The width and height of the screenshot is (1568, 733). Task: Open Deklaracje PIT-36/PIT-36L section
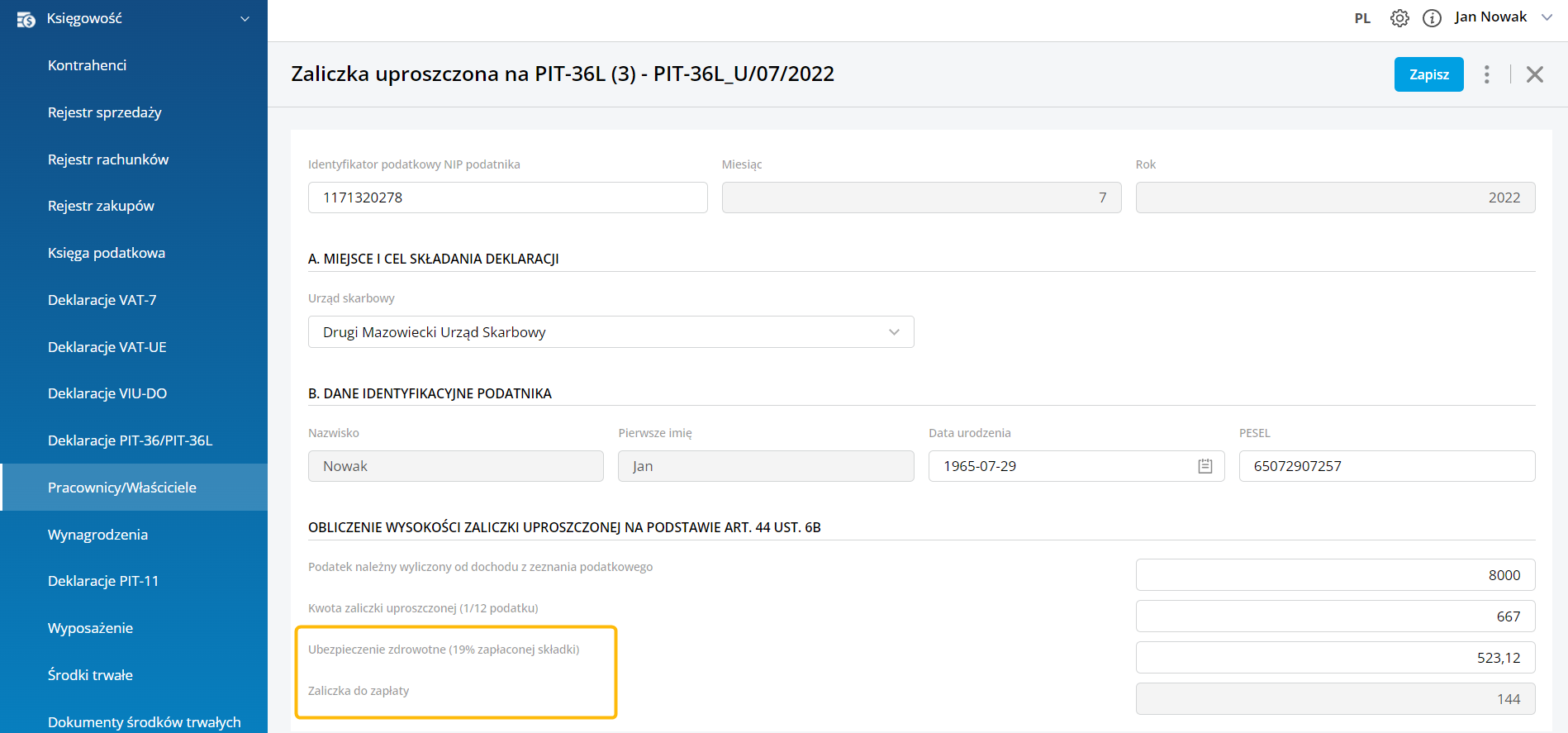click(x=130, y=440)
